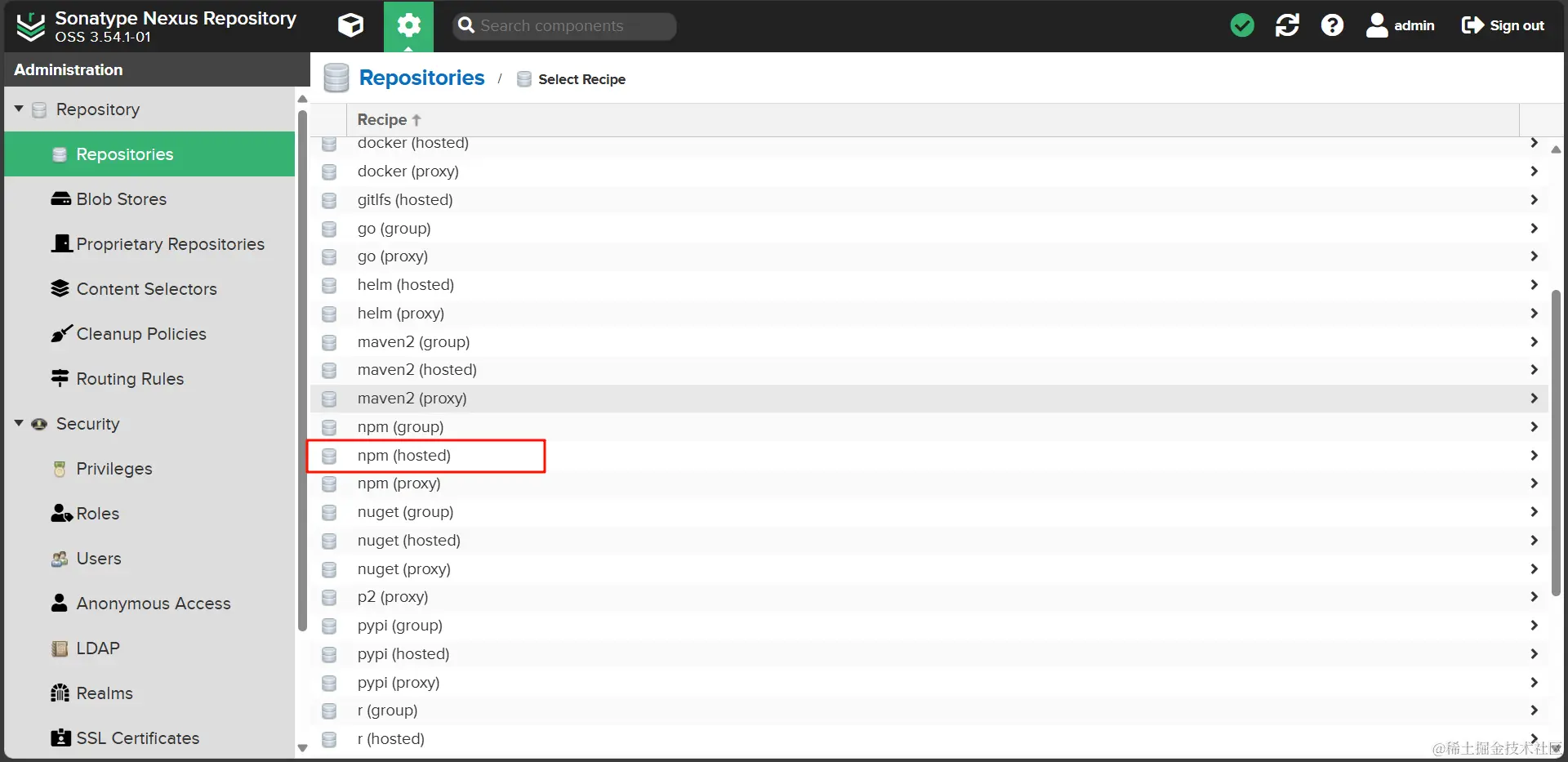
Task: Click the database icon beside maven2 (proxy)
Action: (329, 399)
